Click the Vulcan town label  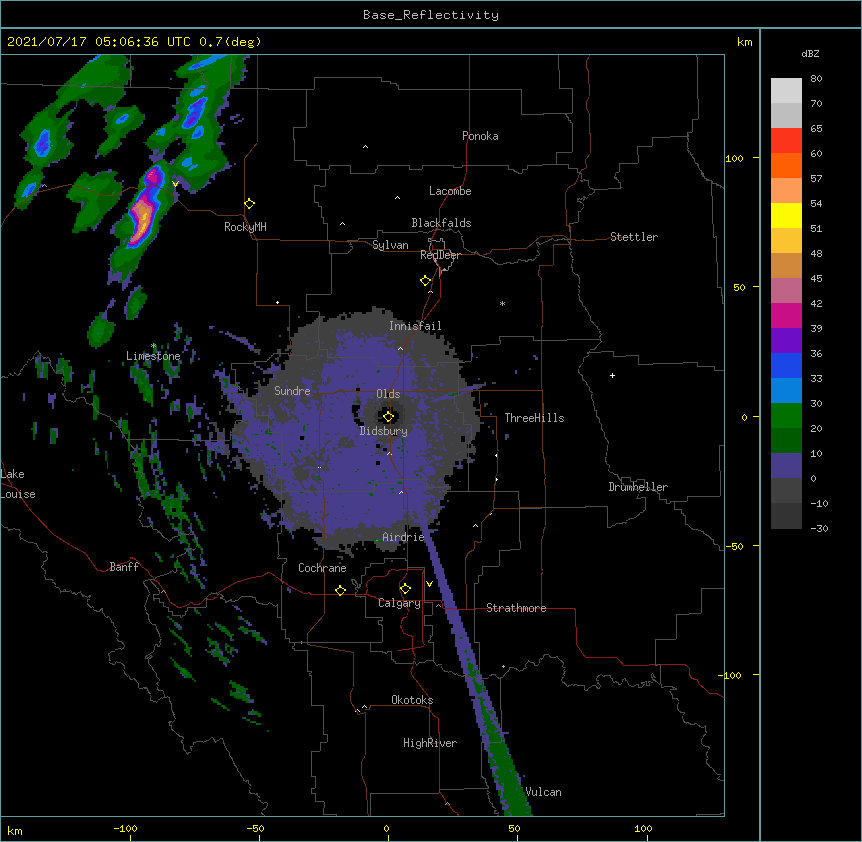543,792
